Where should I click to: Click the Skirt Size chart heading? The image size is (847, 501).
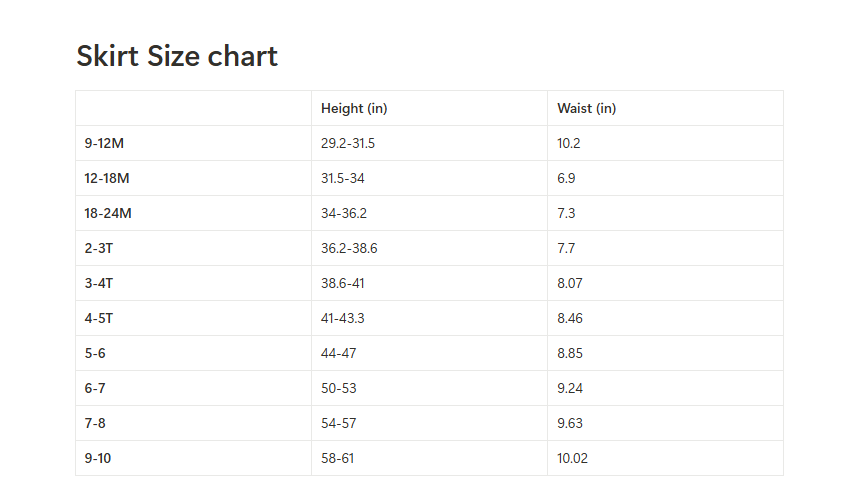point(177,57)
